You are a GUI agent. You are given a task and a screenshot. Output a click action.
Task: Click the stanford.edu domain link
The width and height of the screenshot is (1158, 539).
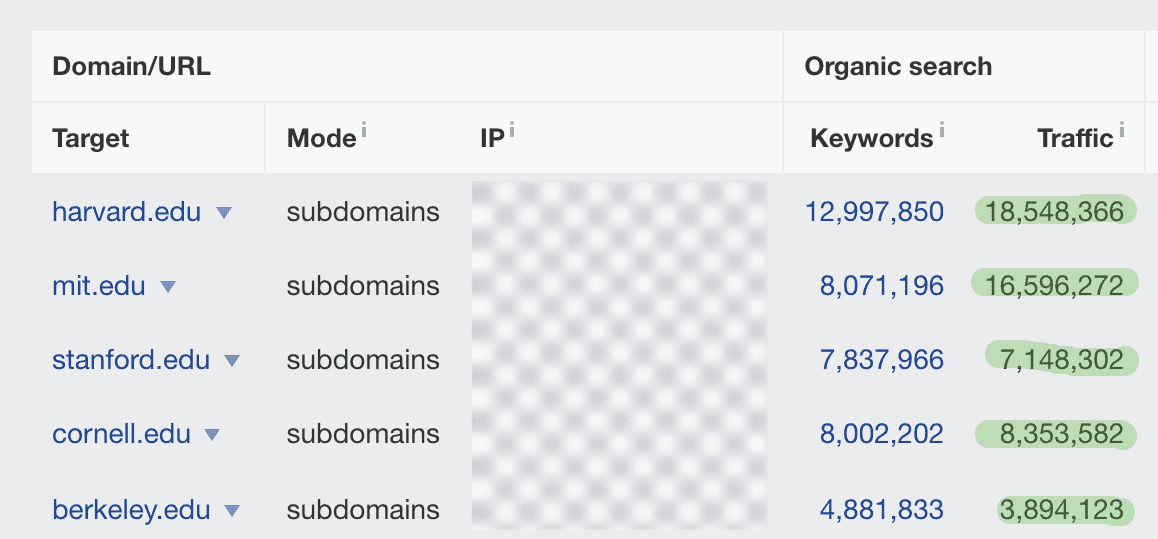click(x=131, y=360)
